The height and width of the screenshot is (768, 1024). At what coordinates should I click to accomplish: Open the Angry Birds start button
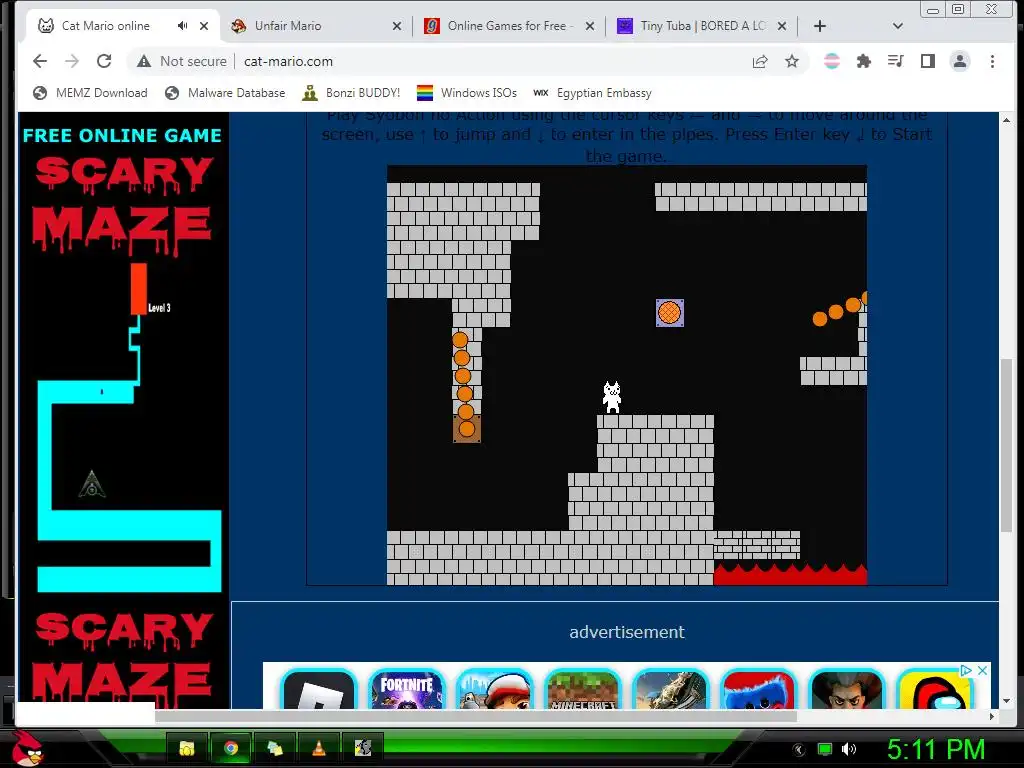coord(27,748)
